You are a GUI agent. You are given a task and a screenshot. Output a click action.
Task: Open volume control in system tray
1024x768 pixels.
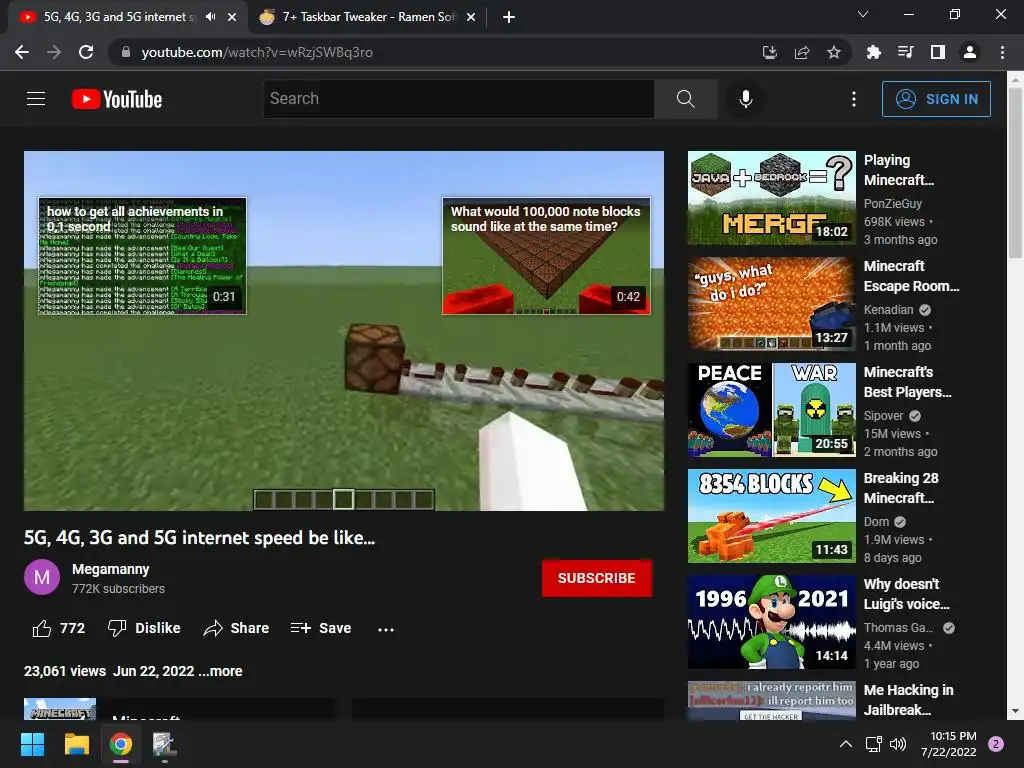point(898,744)
